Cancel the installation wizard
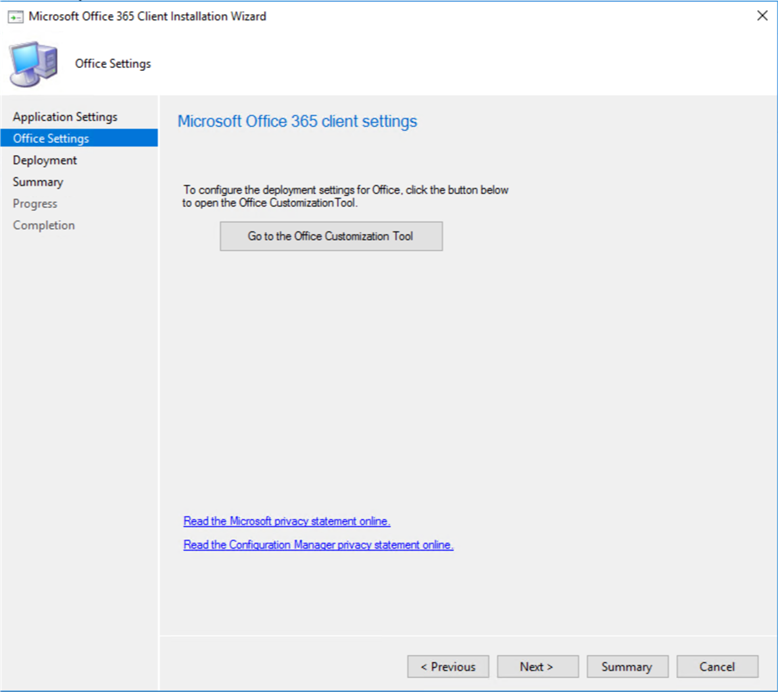 click(x=717, y=667)
